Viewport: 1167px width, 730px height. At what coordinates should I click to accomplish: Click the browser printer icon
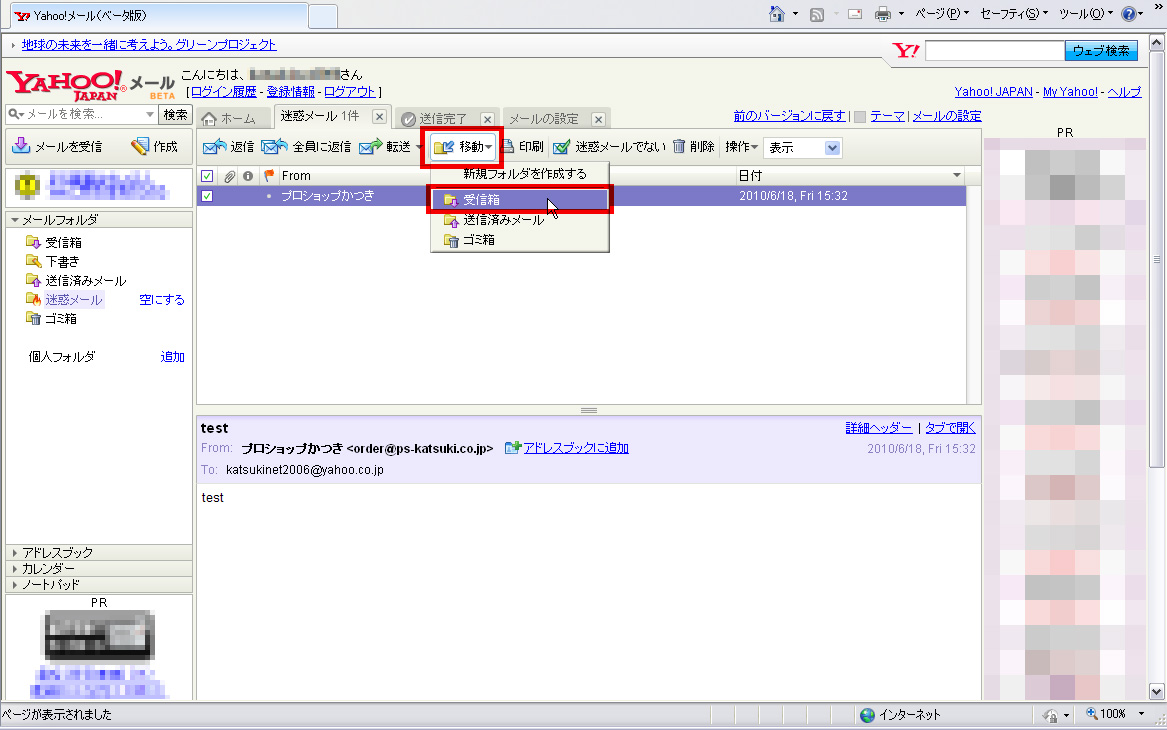tap(883, 14)
